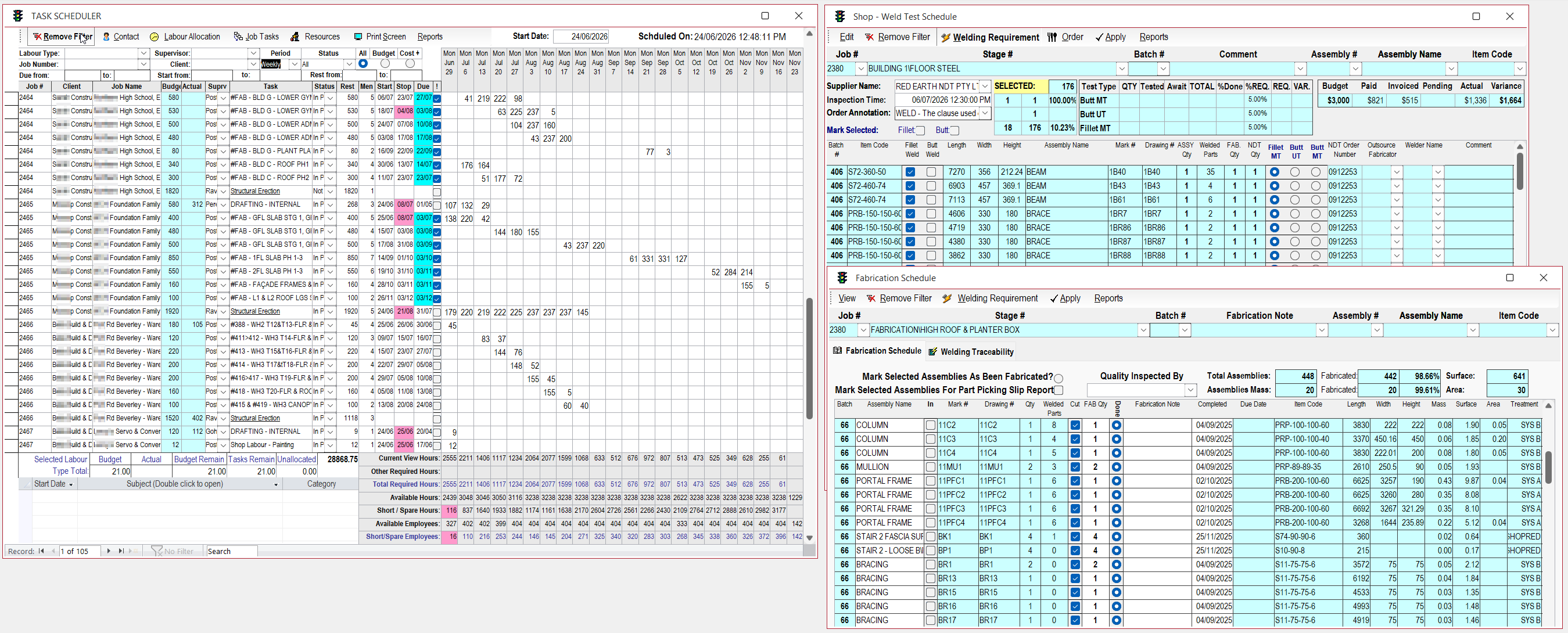Click Remove Filter icon in Fabrication Schedule
The width and height of the screenshot is (1568, 633).
[x=871, y=298]
